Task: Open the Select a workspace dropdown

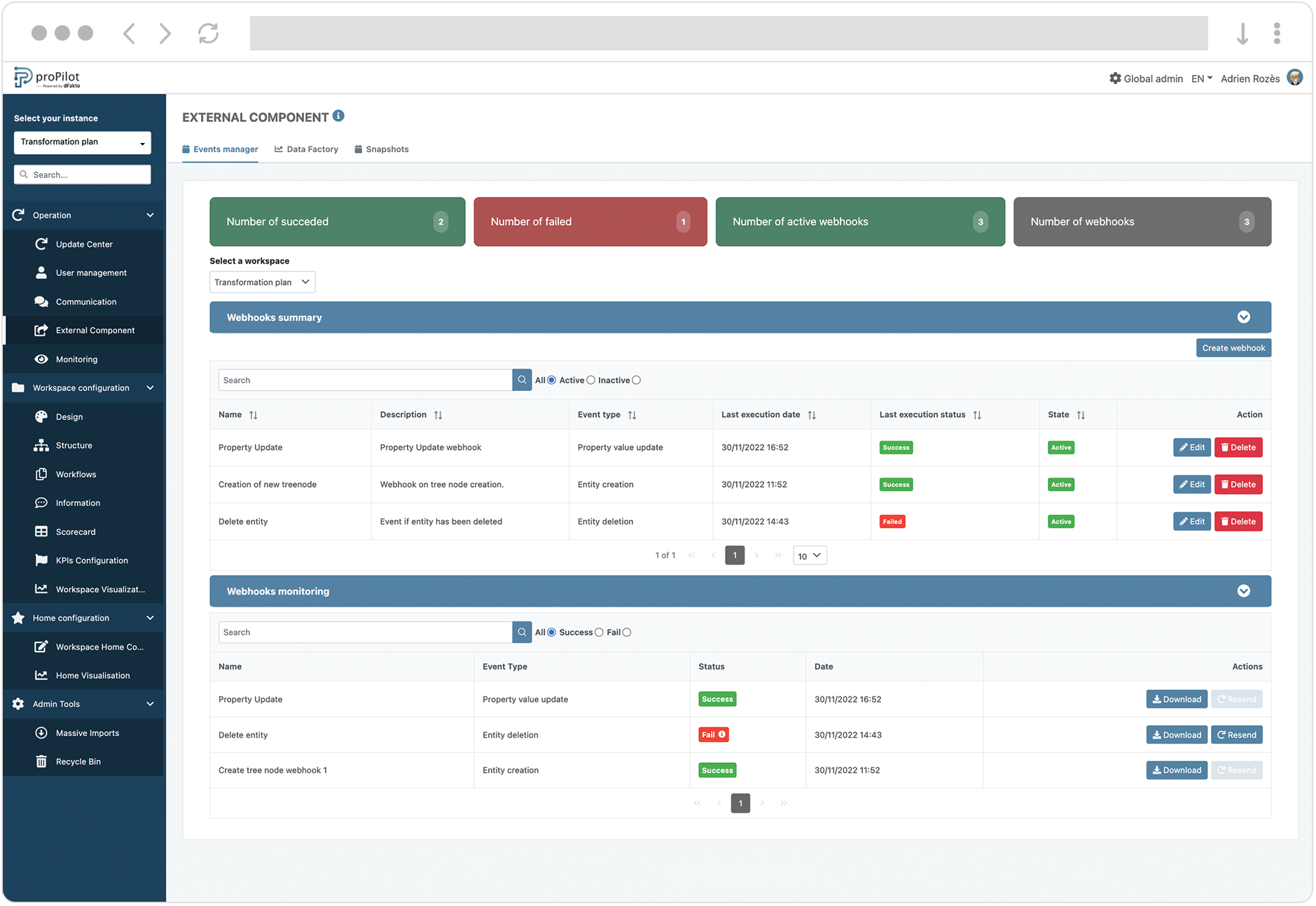Action: [262, 282]
